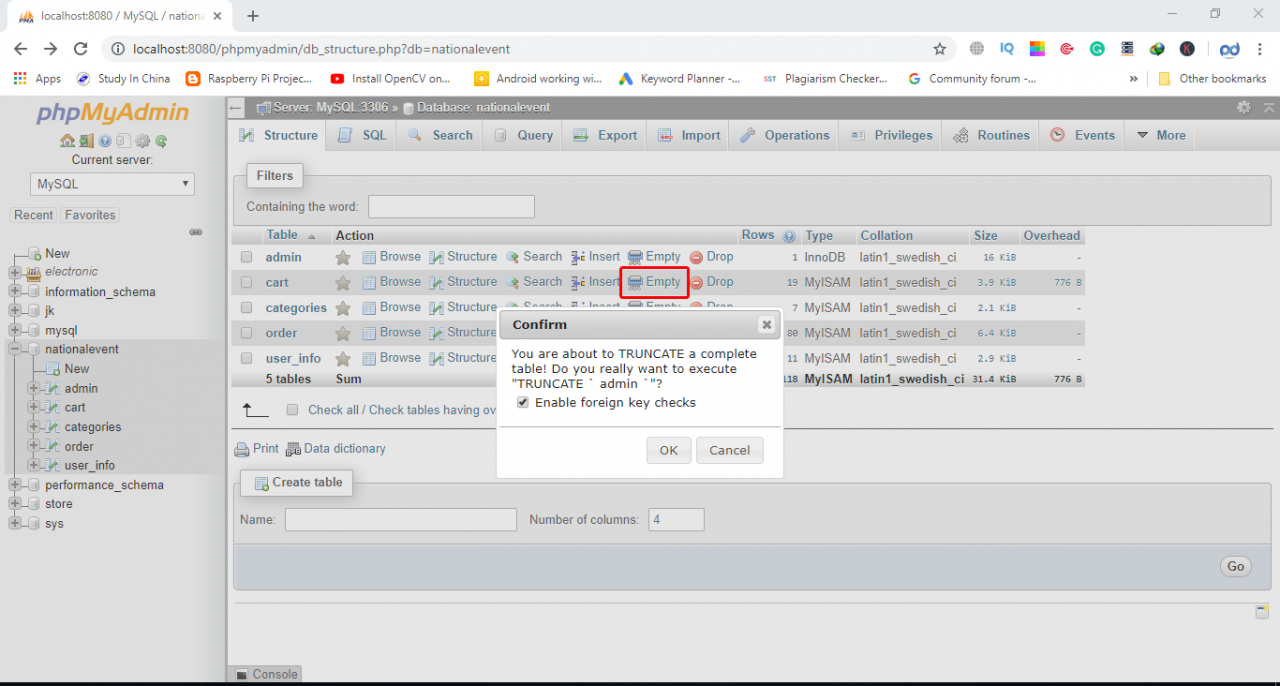Click Browse for the order table
Screen dimensions: 1280x686
391,332
